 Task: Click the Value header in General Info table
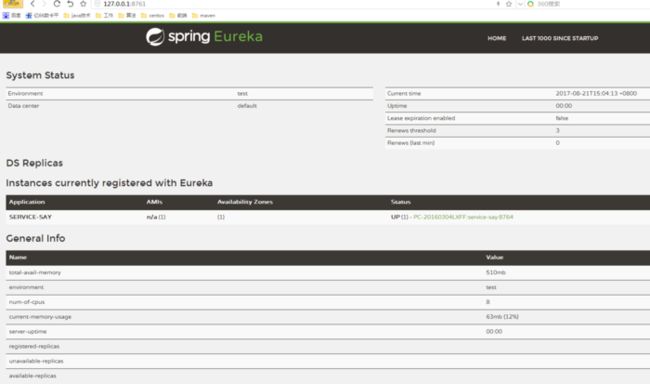tap(495, 258)
